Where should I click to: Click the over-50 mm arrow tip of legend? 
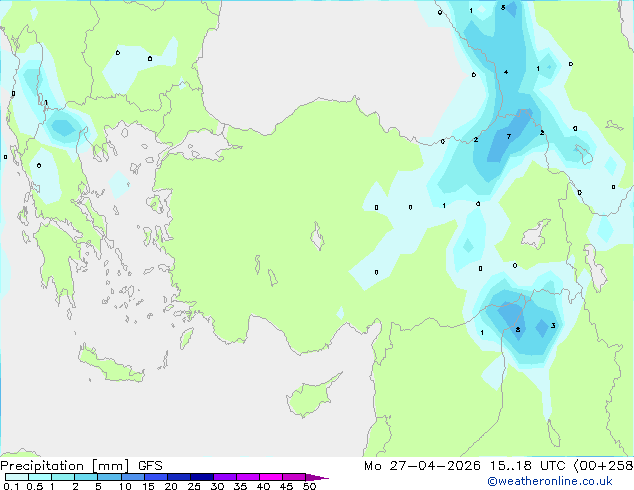tap(317, 477)
